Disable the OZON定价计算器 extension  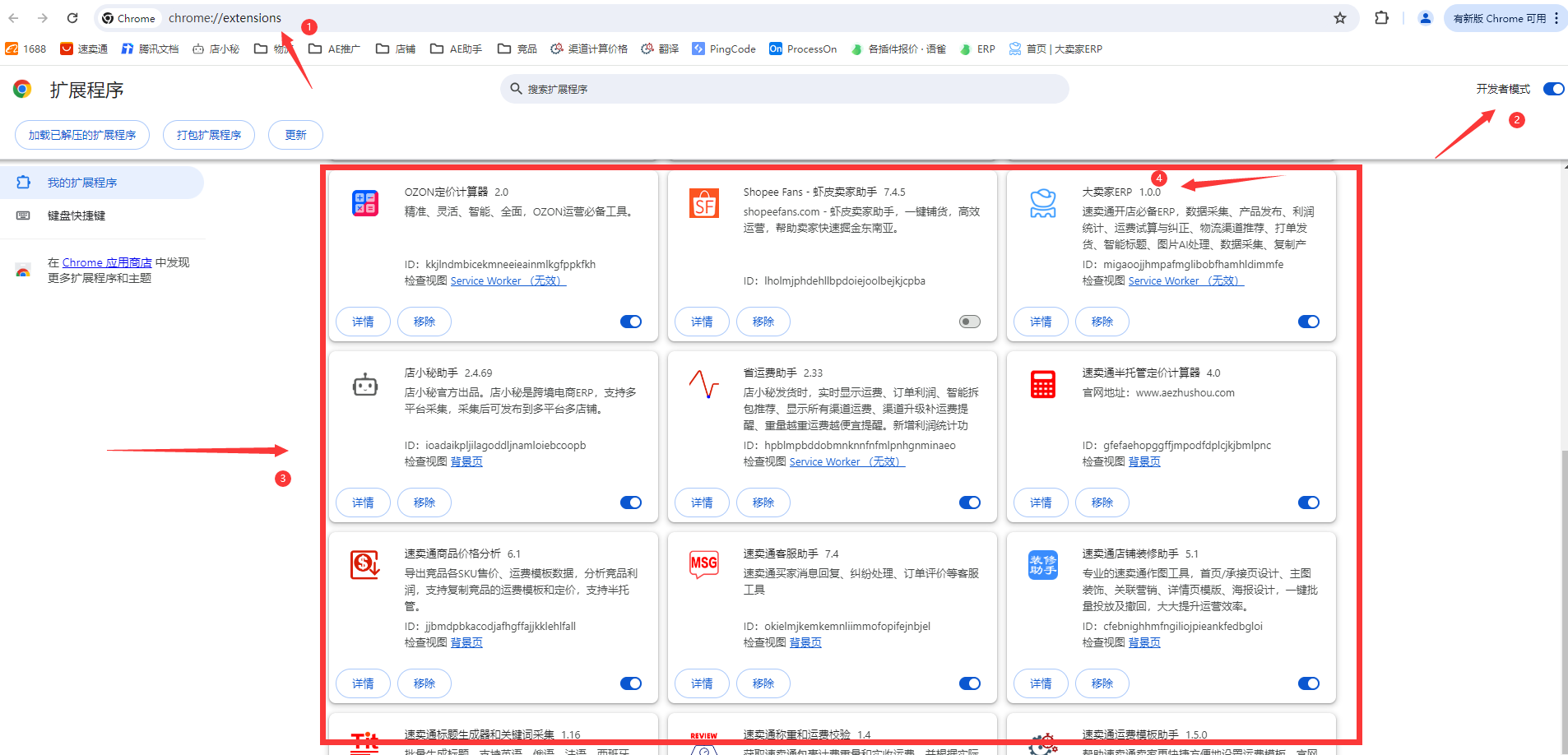[x=631, y=322]
